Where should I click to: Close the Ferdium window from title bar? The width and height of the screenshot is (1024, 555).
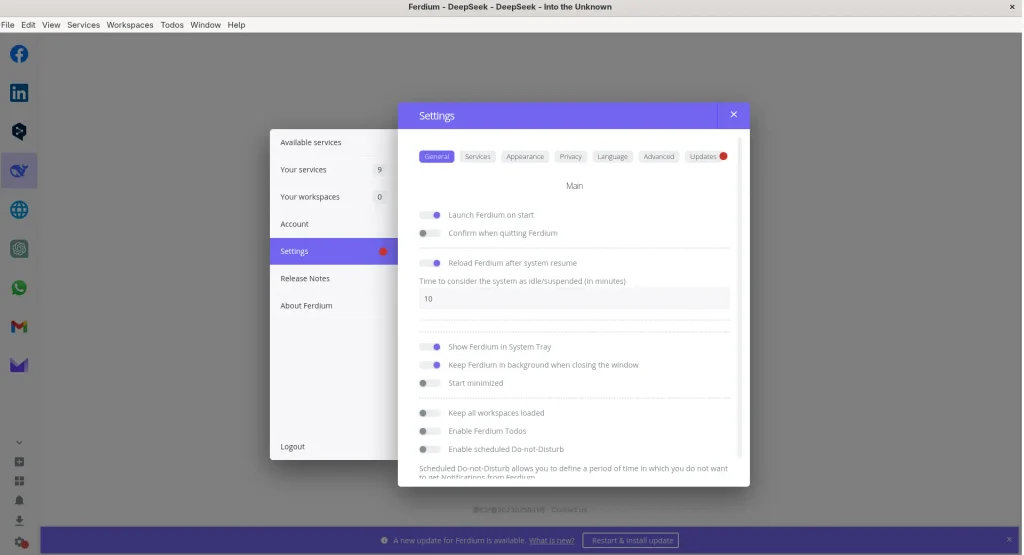coord(1012,7)
